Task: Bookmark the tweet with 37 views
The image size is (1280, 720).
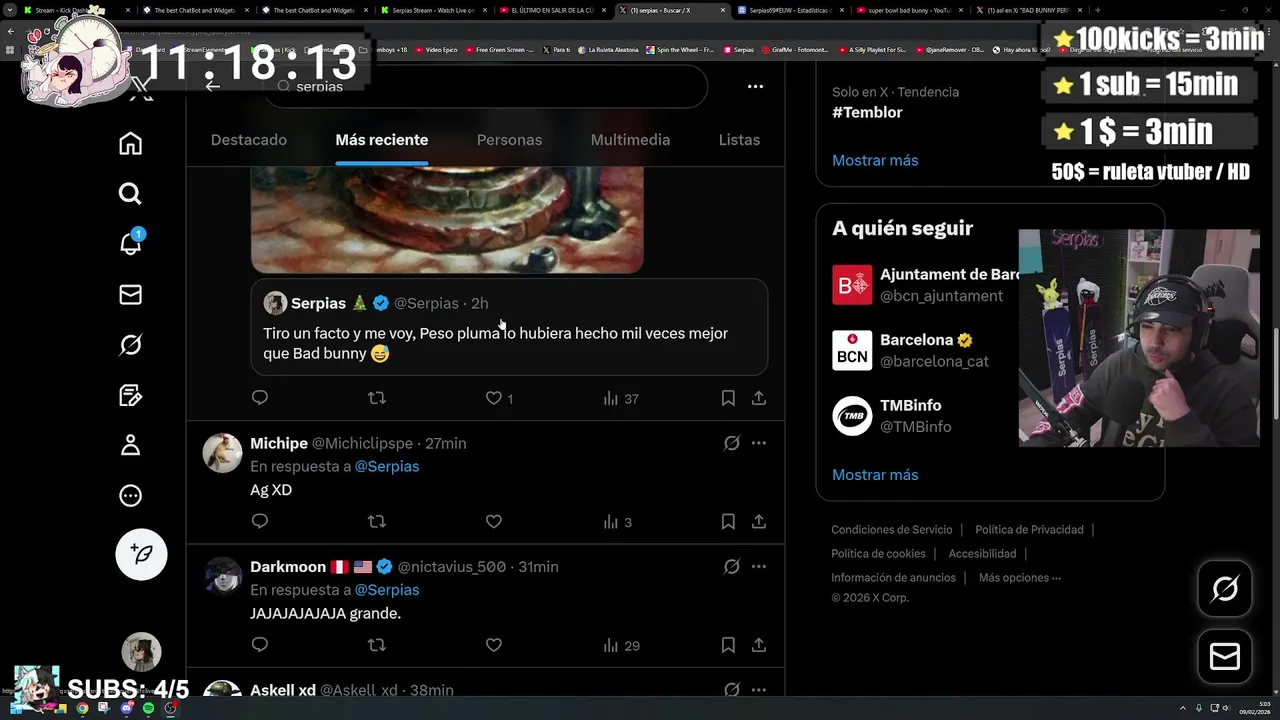Action: coord(728,398)
